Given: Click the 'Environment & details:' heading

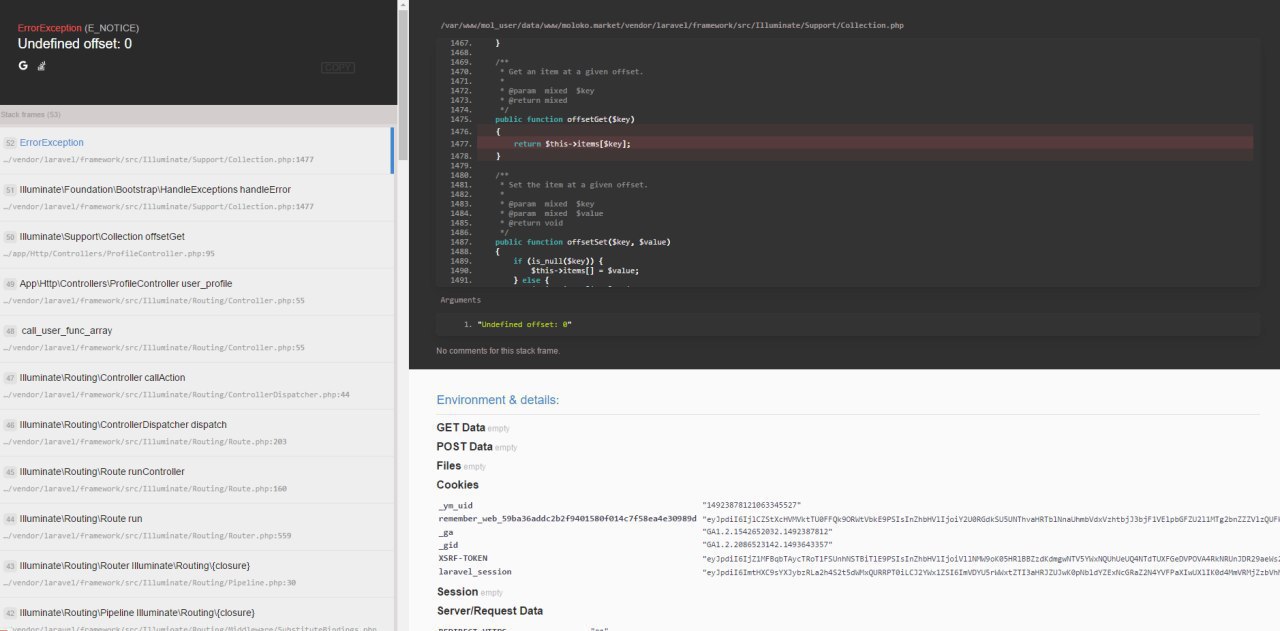Looking at the screenshot, I should coord(497,400).
